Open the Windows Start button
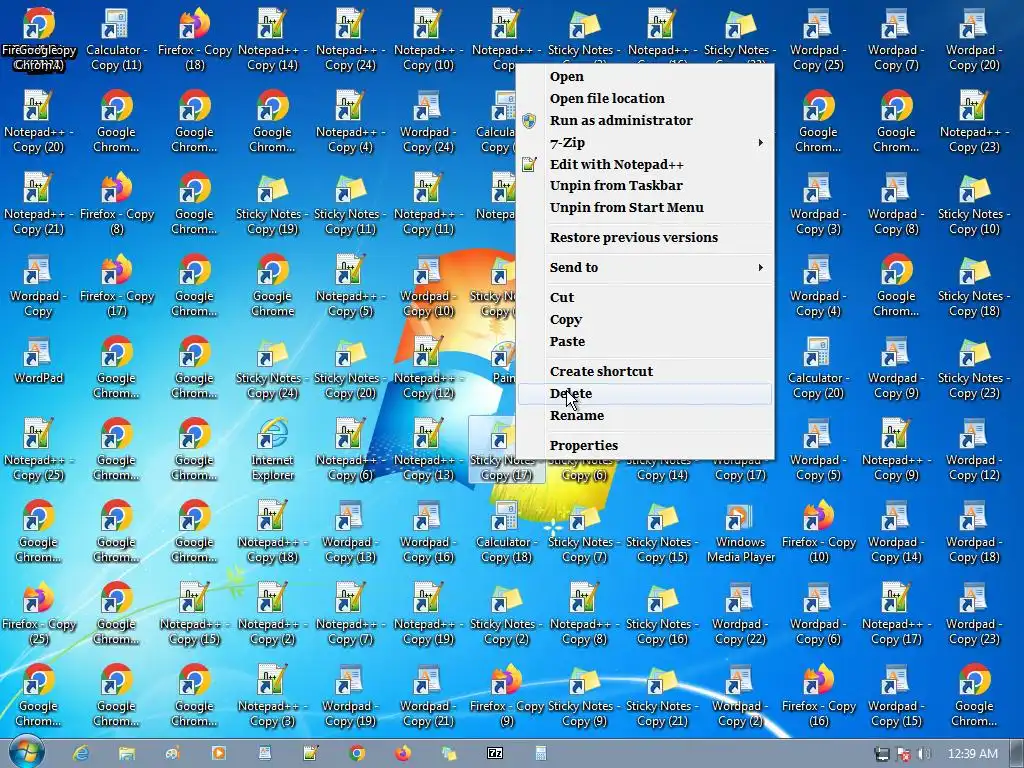1024x768 pixels. pos(26,753)
